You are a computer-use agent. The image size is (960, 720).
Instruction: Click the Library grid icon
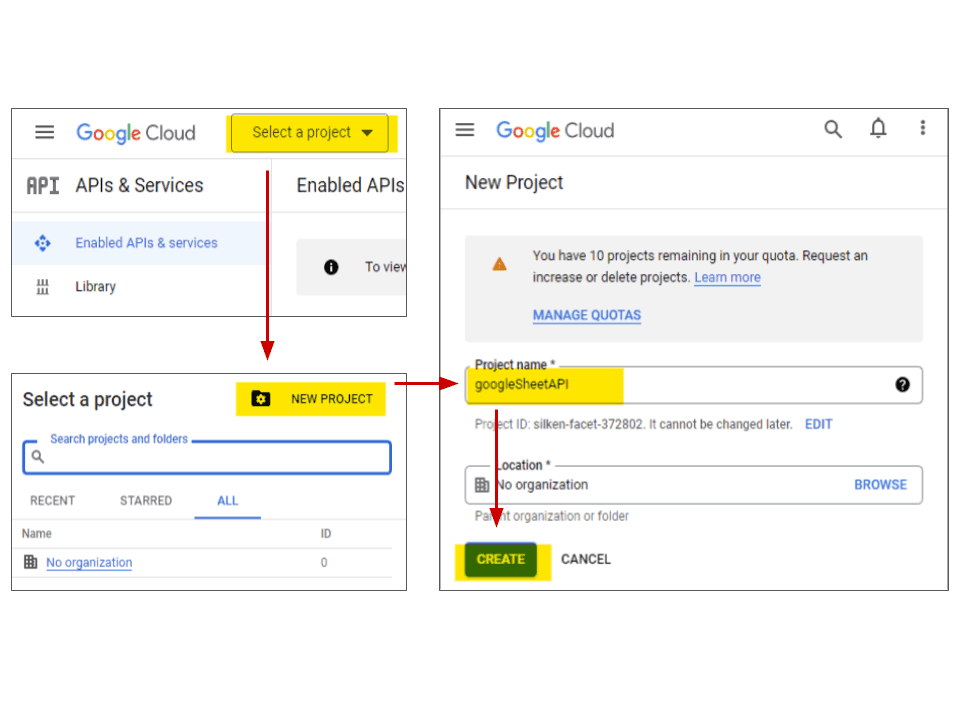42,287
